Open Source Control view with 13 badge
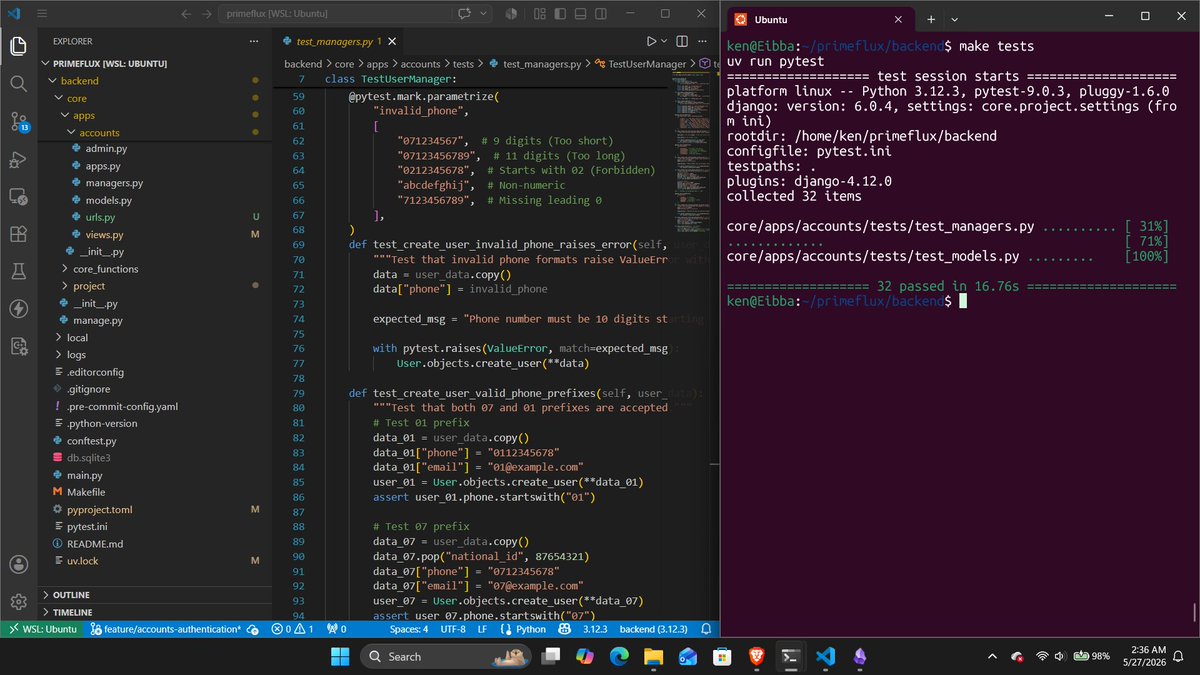The image size is (1200, 675). point(18,122)
